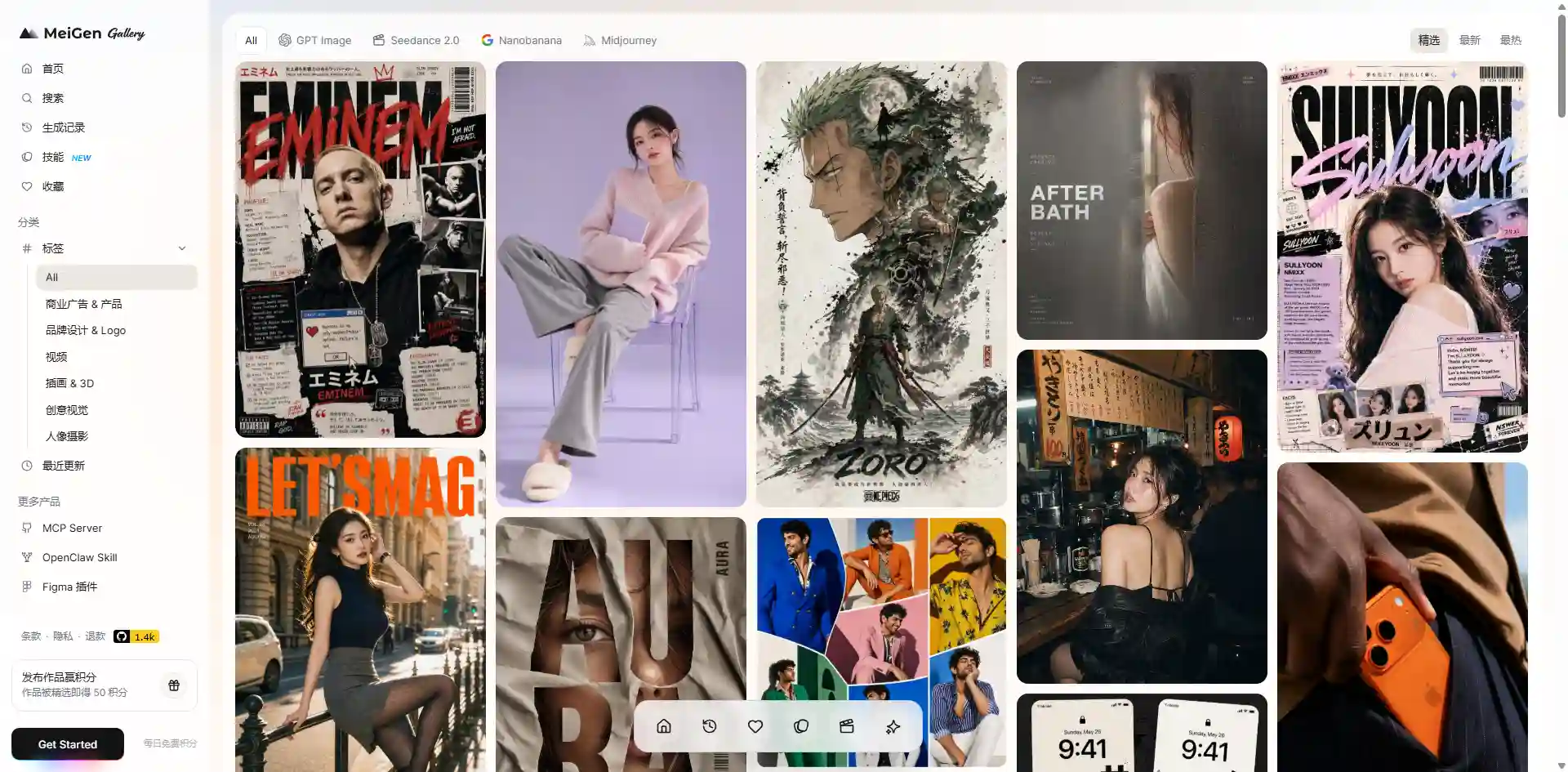1568x772 pixels.
Task: Click the 最近更新 label in sidebar
Action: pyautogui.click(x=64, y=466)
